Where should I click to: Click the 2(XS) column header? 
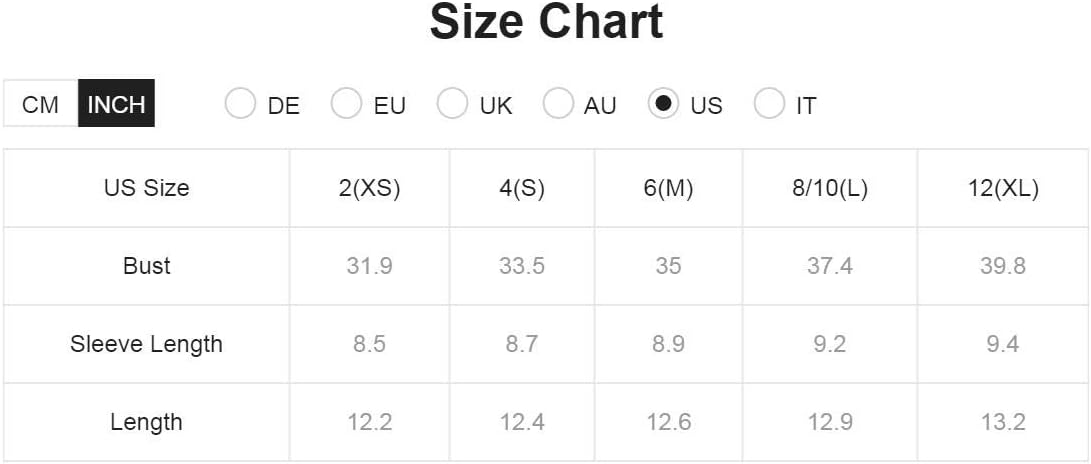coord(369,189)
